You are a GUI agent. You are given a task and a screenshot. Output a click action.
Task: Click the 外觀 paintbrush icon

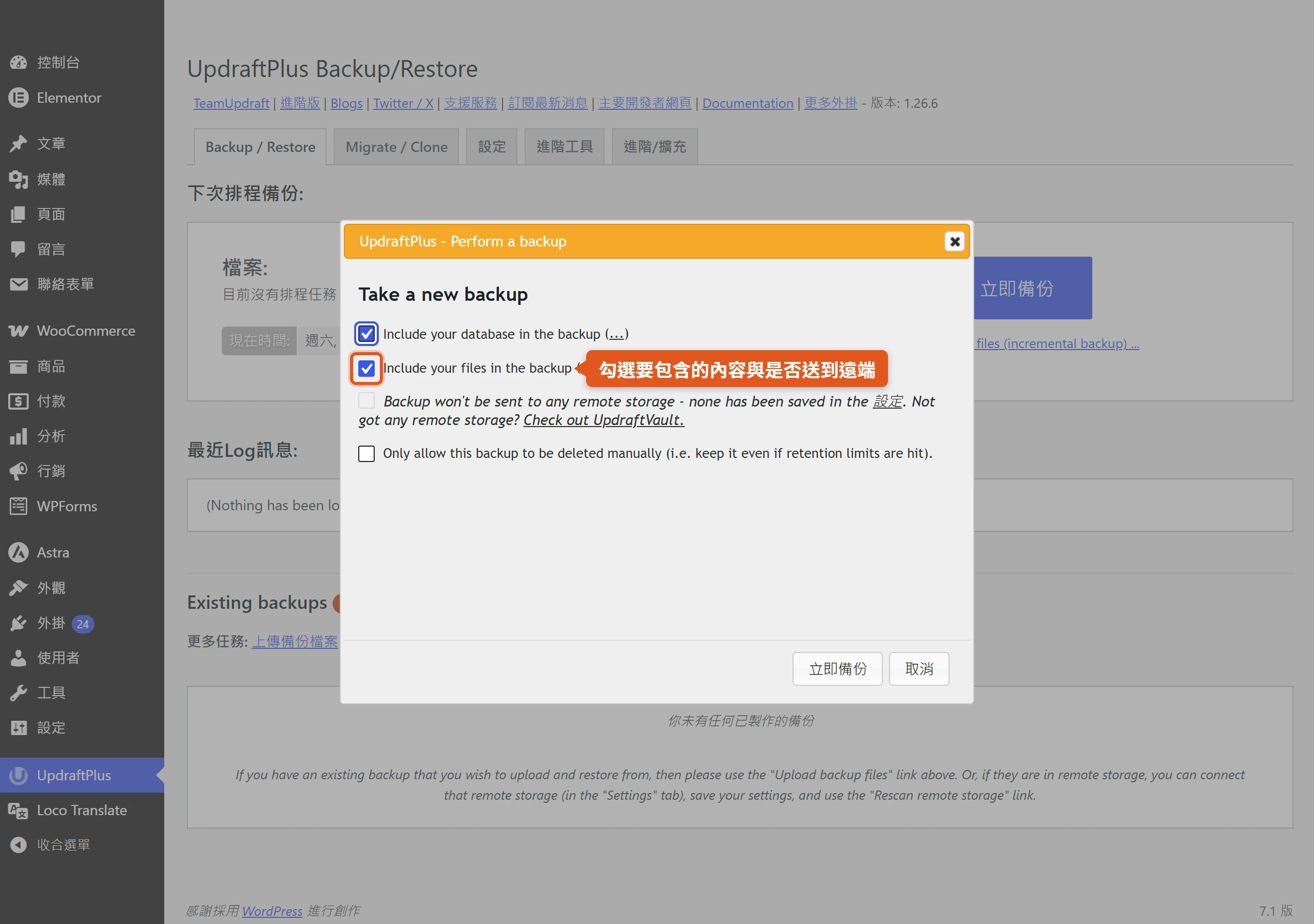tap(18, 588)
